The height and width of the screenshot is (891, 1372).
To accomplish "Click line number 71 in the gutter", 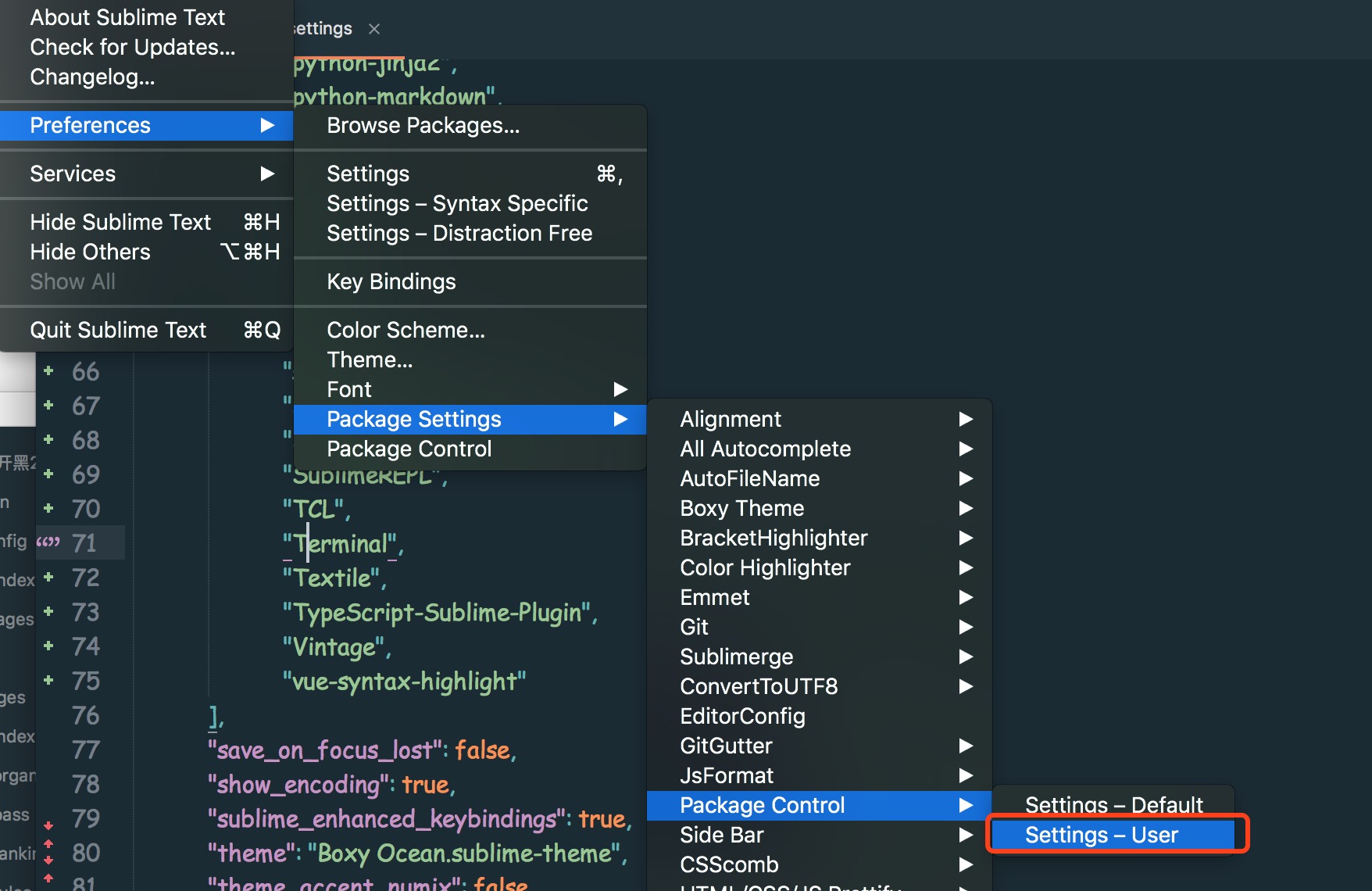I will [x=84, y=543].
